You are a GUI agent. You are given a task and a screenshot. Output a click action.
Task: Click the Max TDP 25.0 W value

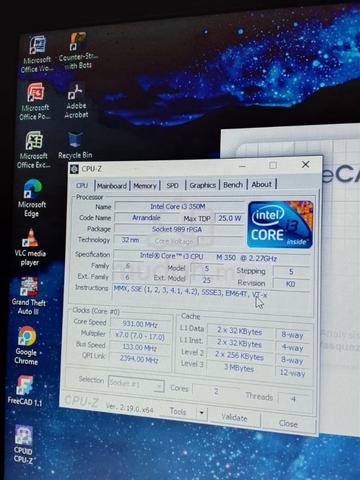[229, 218]
